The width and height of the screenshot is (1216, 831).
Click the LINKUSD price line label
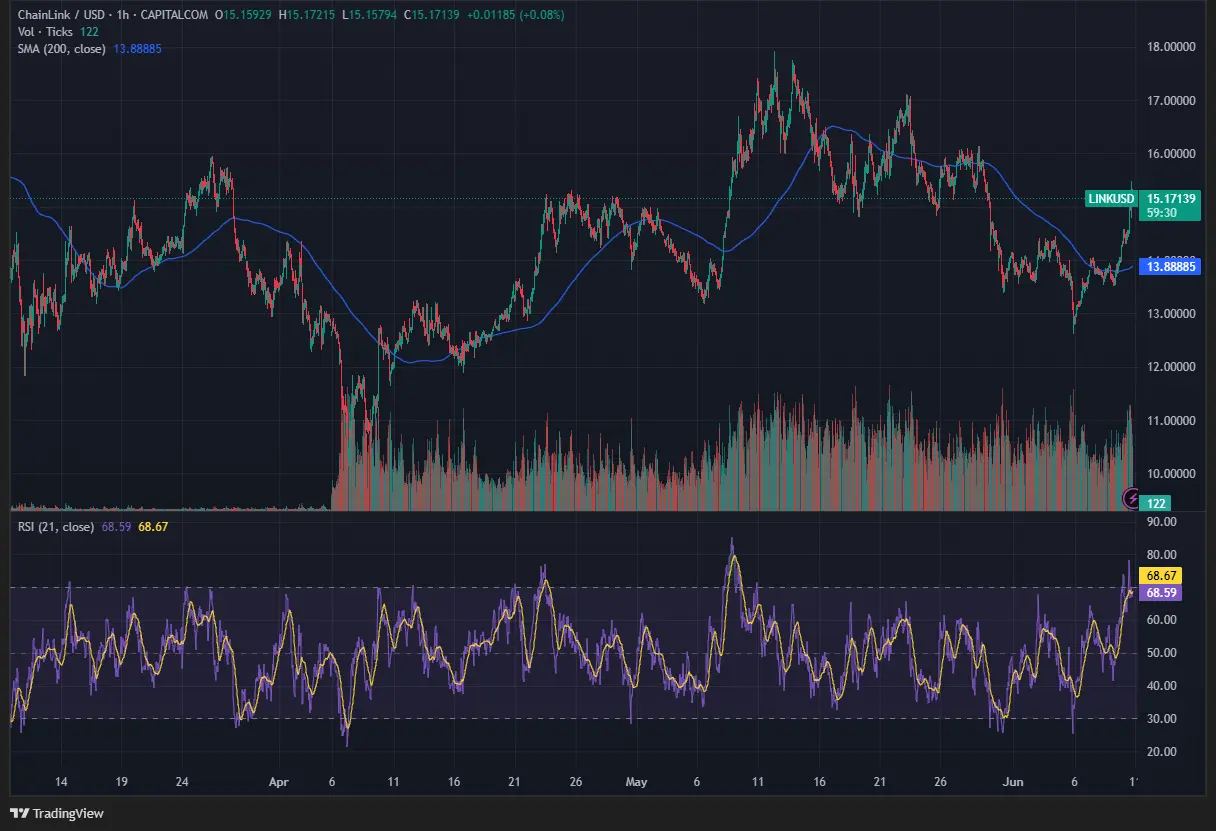coord(1111,199)
